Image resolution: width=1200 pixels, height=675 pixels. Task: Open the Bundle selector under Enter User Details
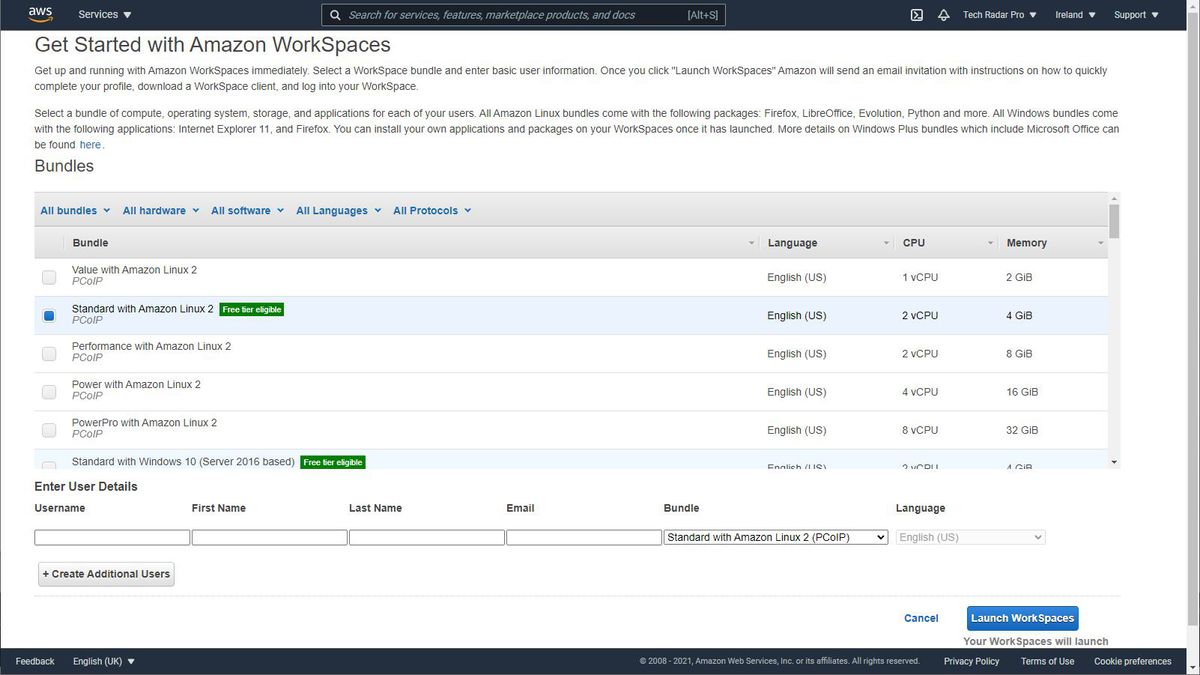[x=775, y=537]
